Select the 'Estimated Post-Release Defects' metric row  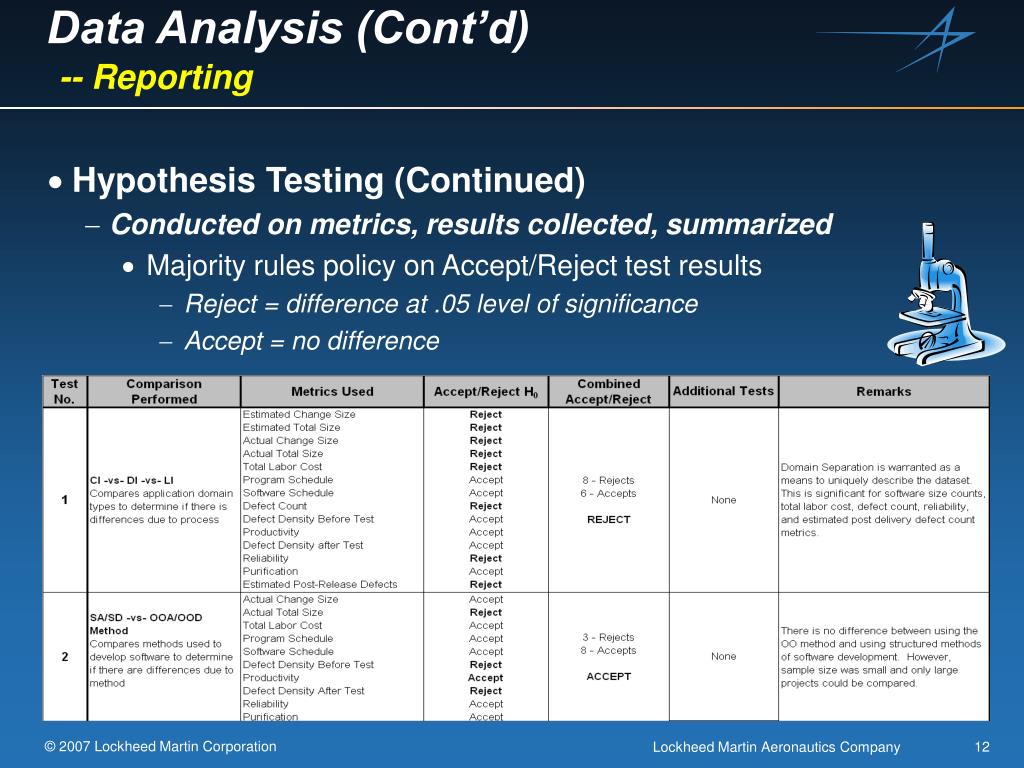pos(320,584)
